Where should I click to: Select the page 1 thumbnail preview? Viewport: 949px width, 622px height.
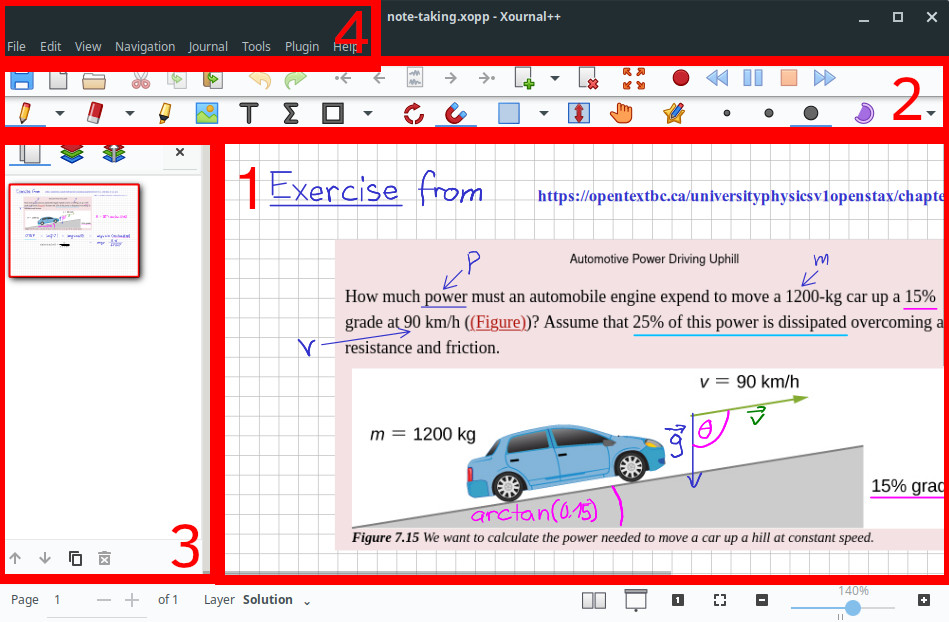click(x=74, y=231)
